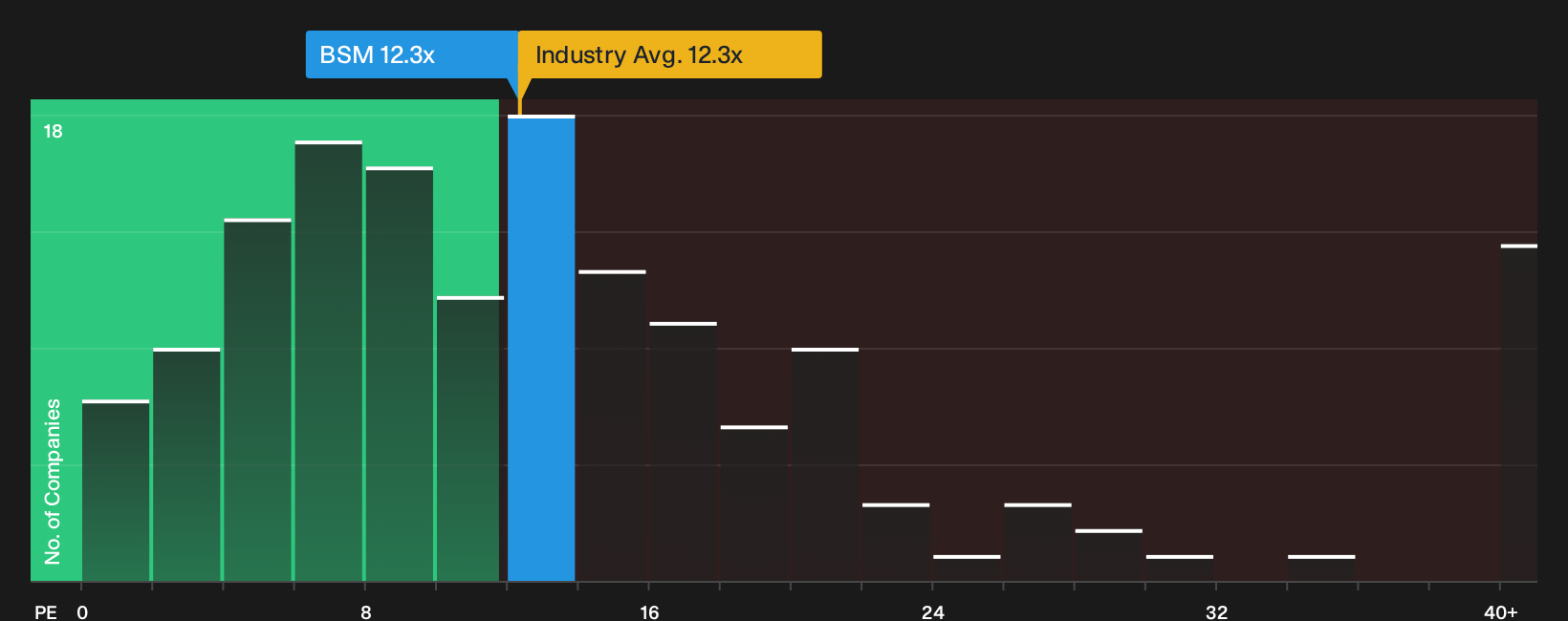Select the green bar for PE 0-2
This screenshot has height=621, width=1568.
pyautogui.click(x=116, y=491)
